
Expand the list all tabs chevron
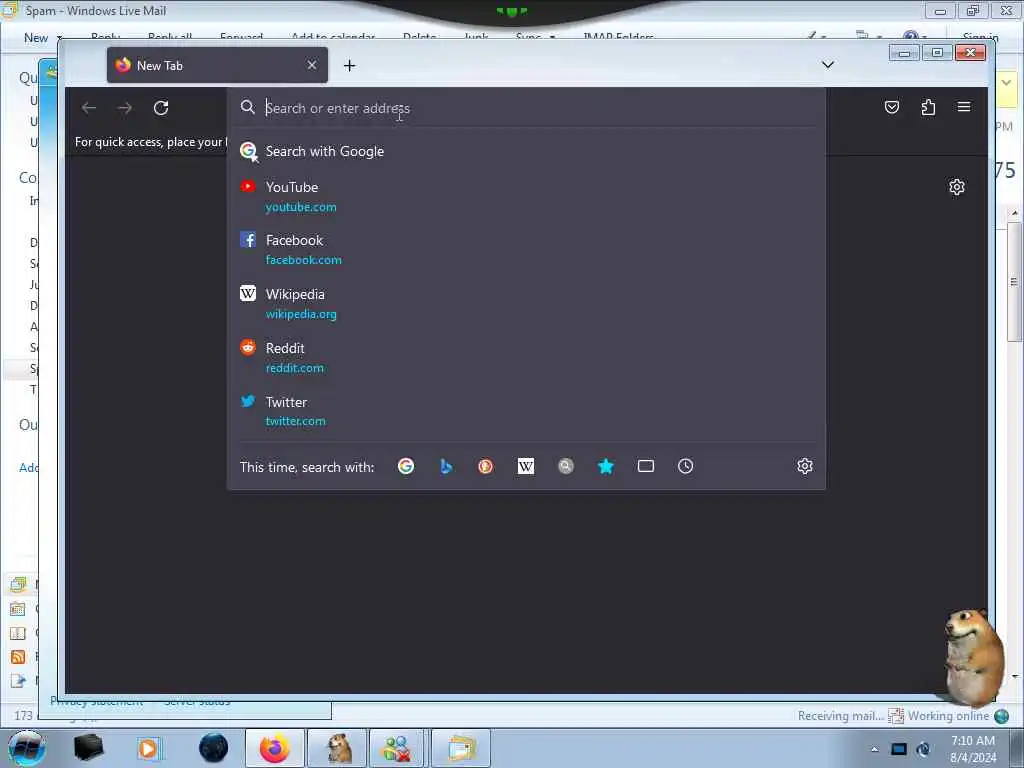pyautogui.click(x=827, y=65)
